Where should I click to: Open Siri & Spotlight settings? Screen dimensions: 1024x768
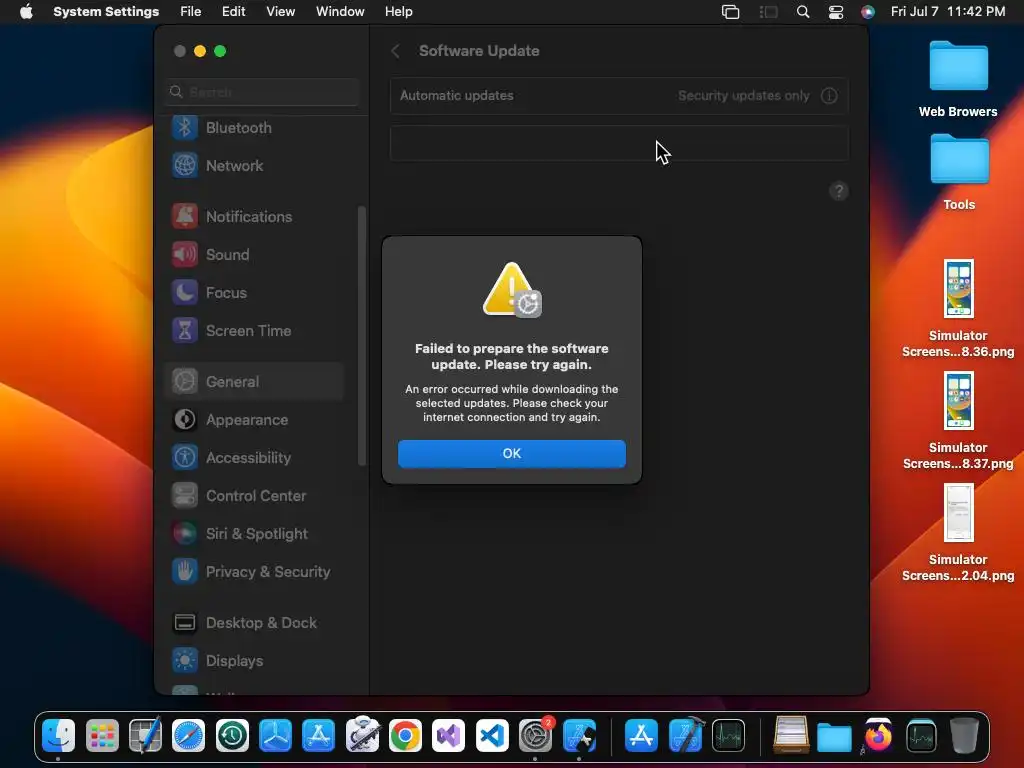tap(255, 534)
